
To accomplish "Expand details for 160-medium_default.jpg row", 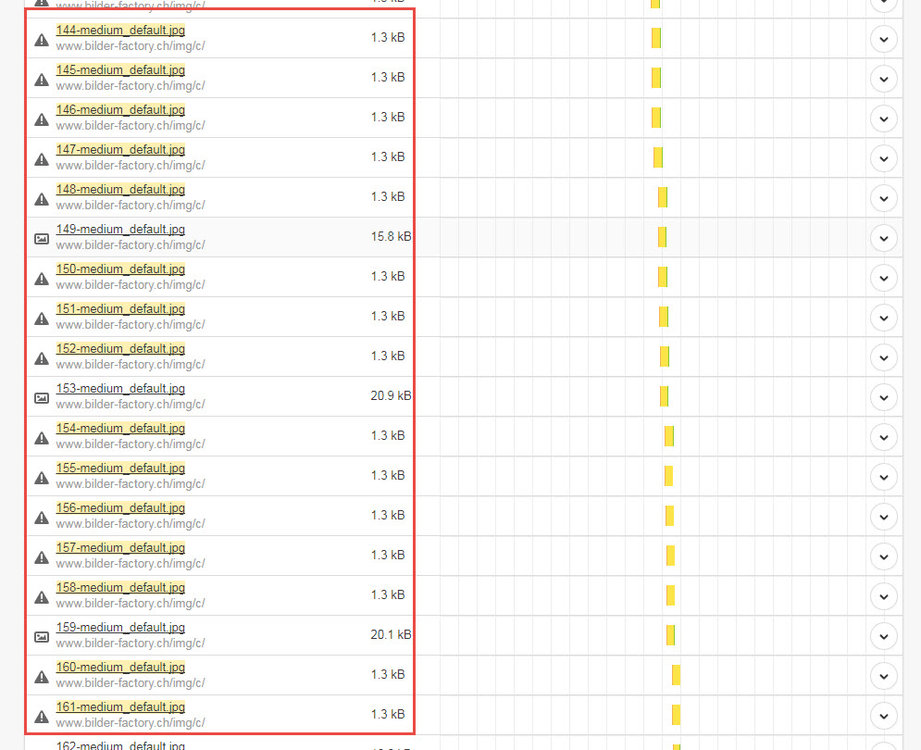I will 883,676.
